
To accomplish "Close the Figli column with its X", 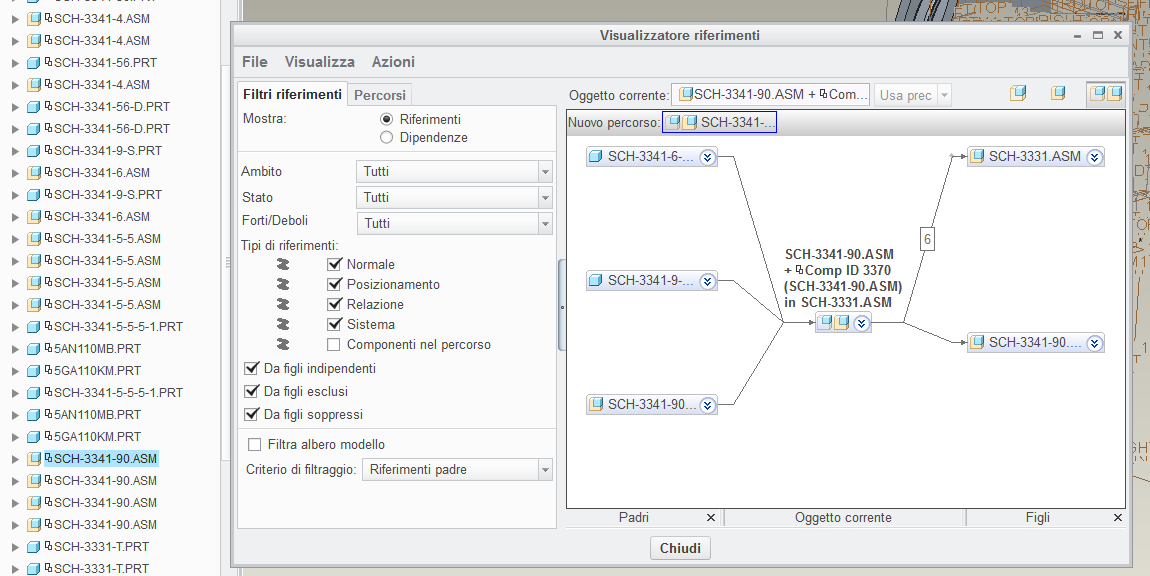I will click(x=1118, y=518).
